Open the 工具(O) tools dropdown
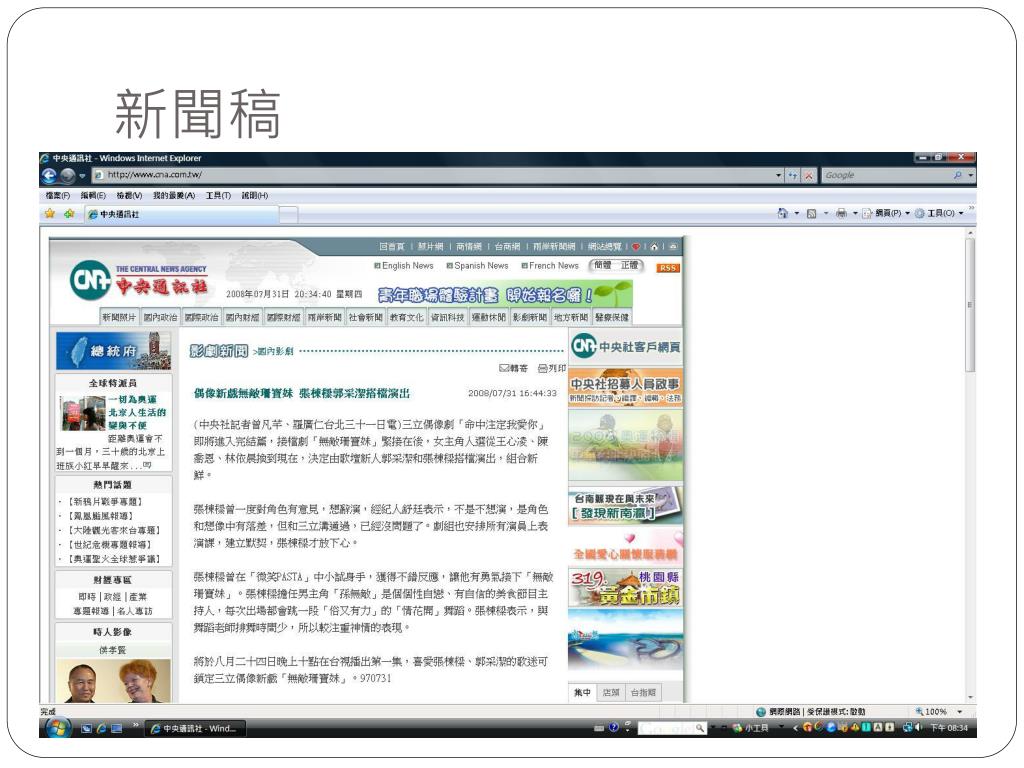 [939, 213]
